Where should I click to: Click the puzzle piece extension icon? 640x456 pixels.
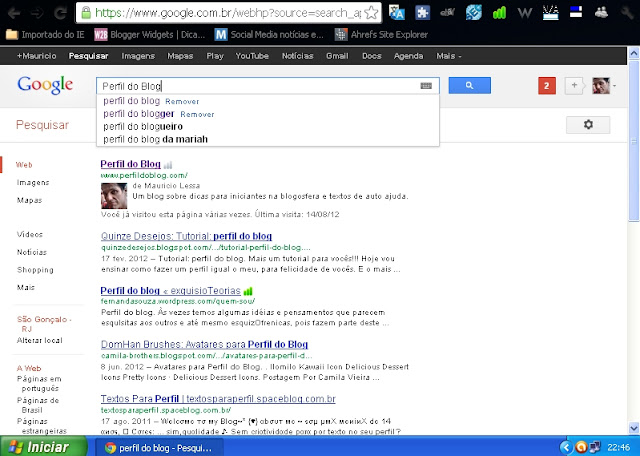coord(422,13)
